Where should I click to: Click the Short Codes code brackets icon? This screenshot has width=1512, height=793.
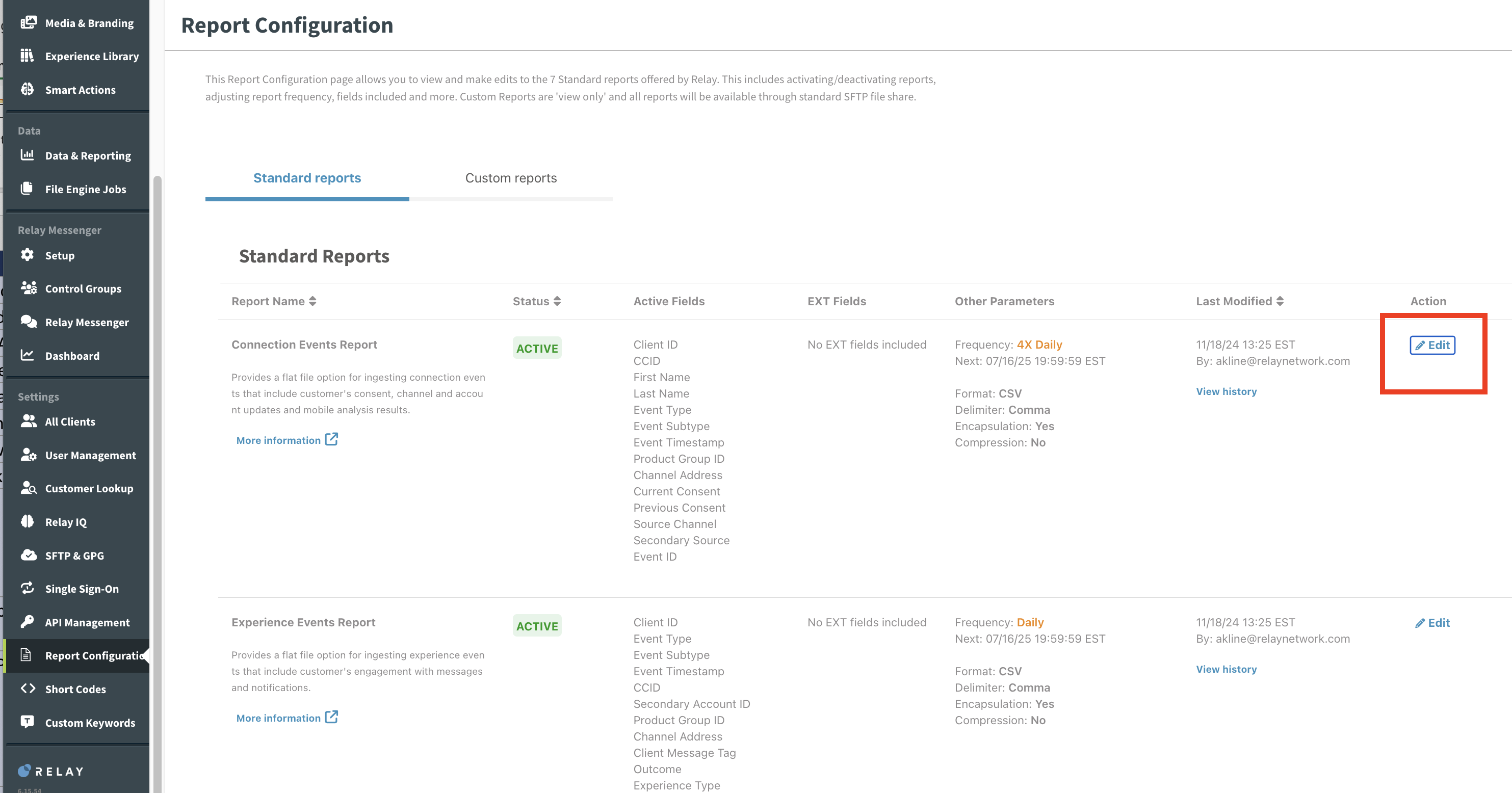coord(28,689)
